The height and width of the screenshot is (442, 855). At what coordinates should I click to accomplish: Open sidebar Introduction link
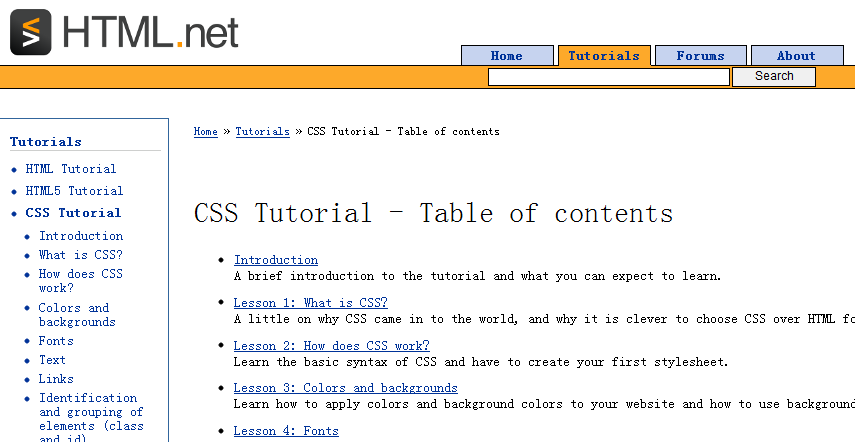(81, 236)
